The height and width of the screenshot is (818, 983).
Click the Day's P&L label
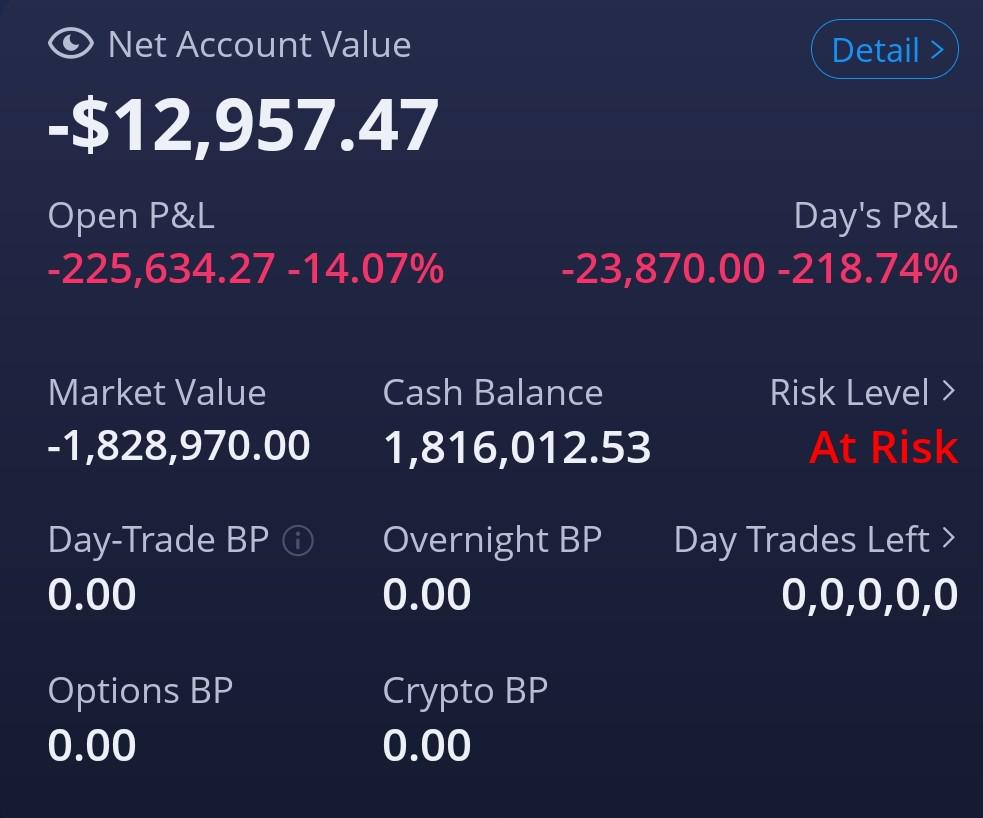click(x=875, y=216)
